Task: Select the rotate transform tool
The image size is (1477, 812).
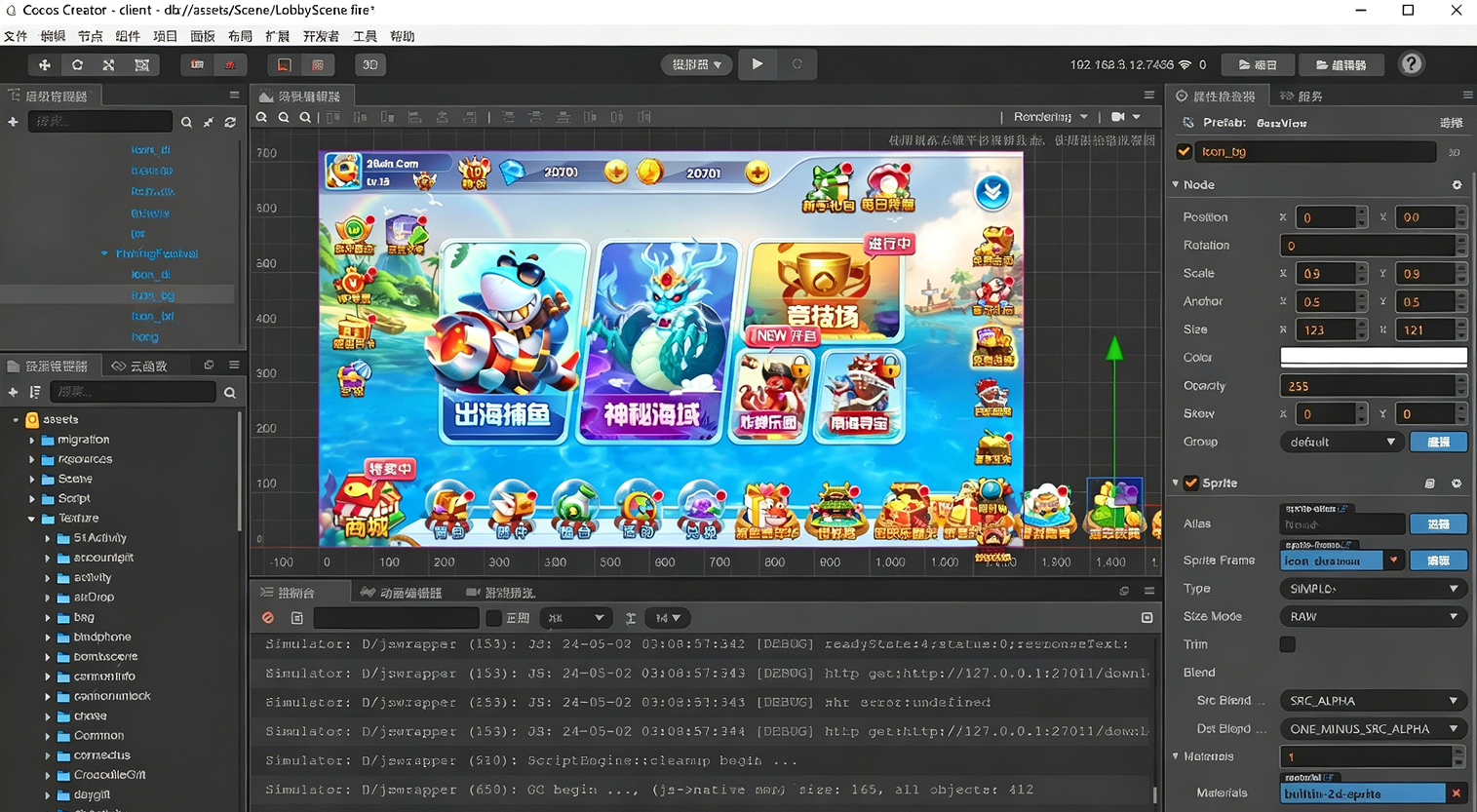Action: coord(77,64)
